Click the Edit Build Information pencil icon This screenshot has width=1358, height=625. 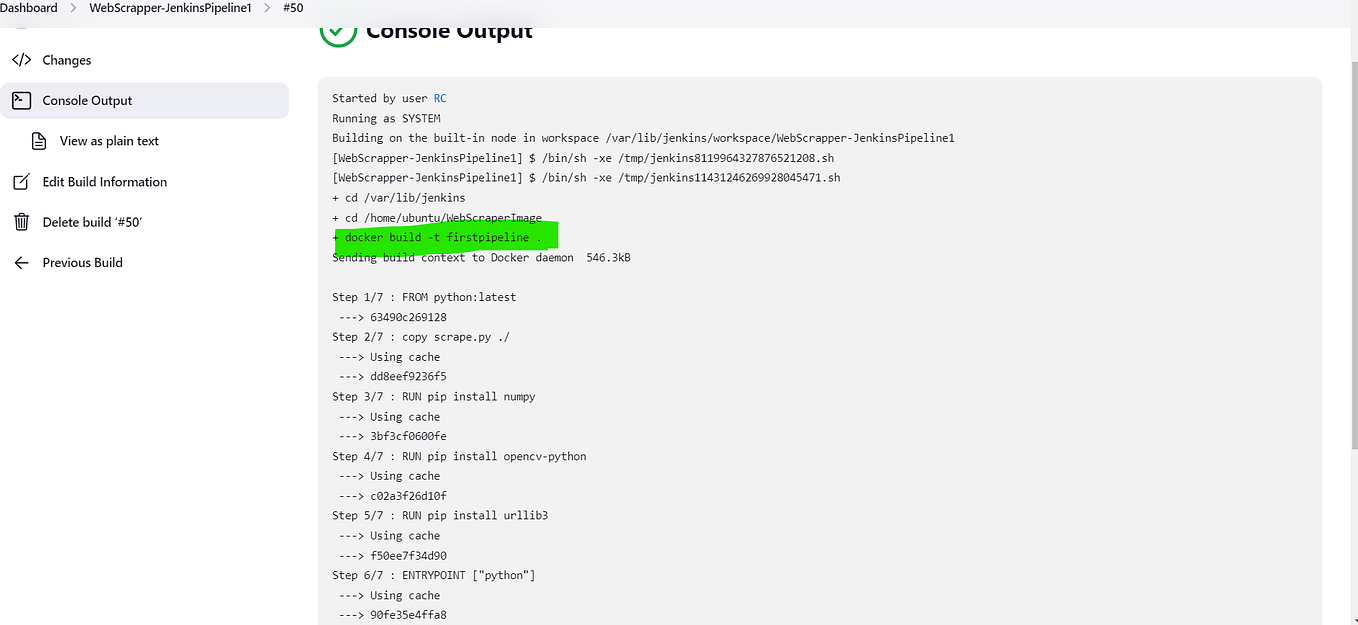point(21,181)
